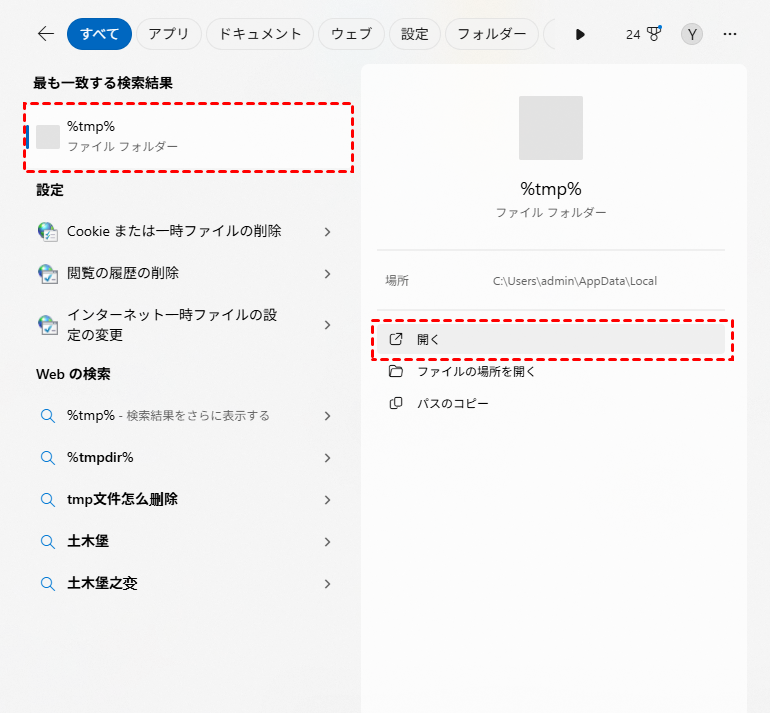Switch to the ドキュメント tab
Image resolution: width=770 pixels, height=713 pixels.
260,34
